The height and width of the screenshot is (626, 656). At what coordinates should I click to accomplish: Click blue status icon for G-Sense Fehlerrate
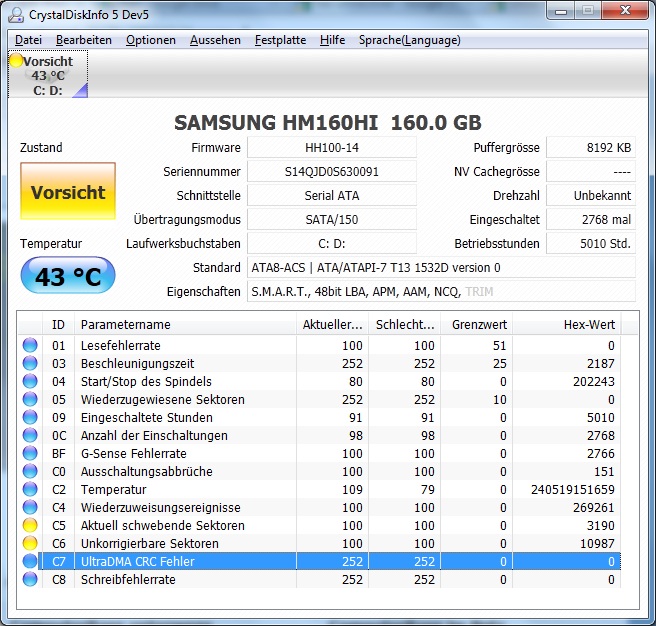tap(30, 453)
